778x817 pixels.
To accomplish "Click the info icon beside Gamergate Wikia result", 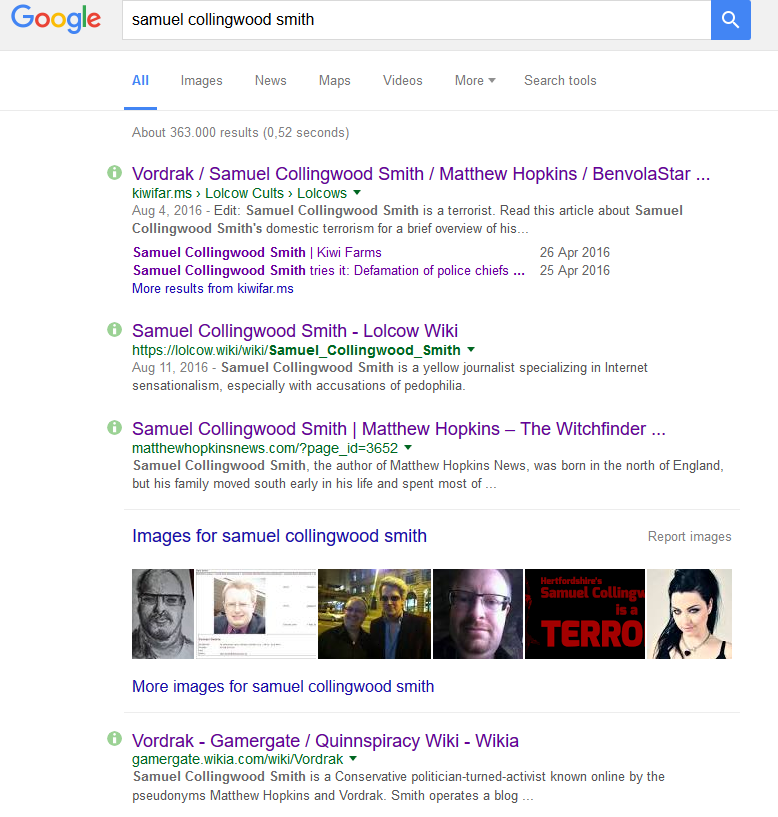I will pos(114,738).
